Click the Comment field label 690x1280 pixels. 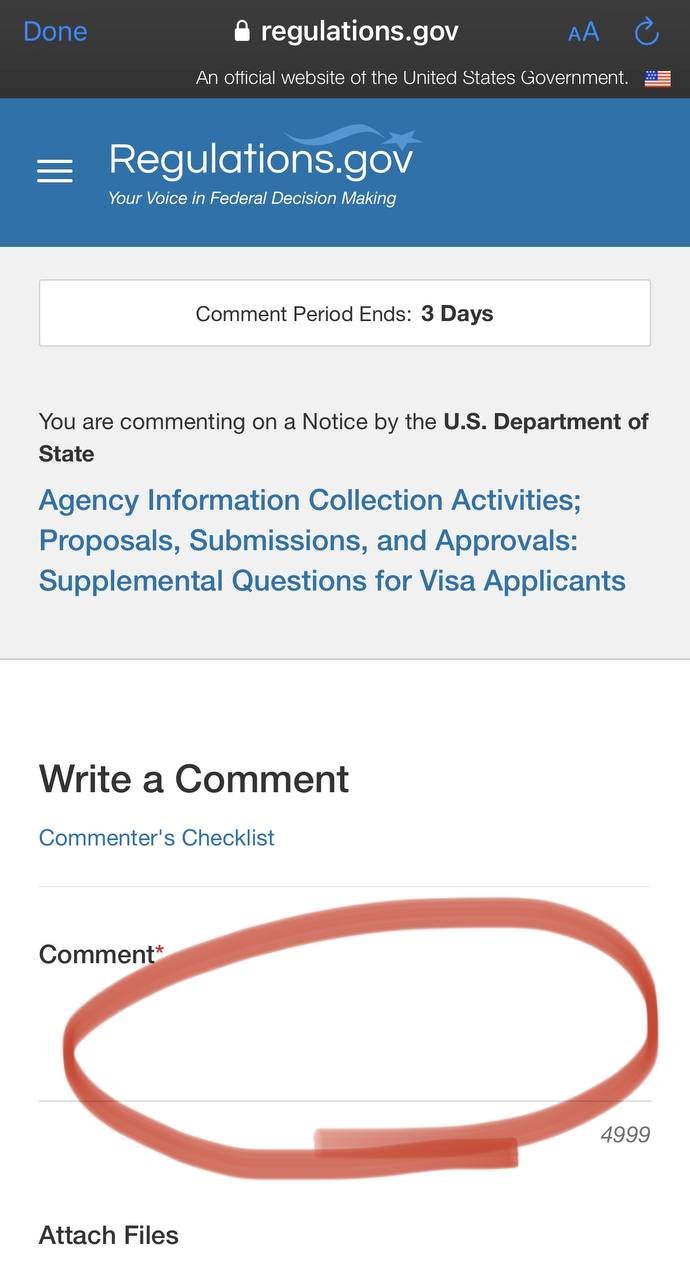pos(96,954)
